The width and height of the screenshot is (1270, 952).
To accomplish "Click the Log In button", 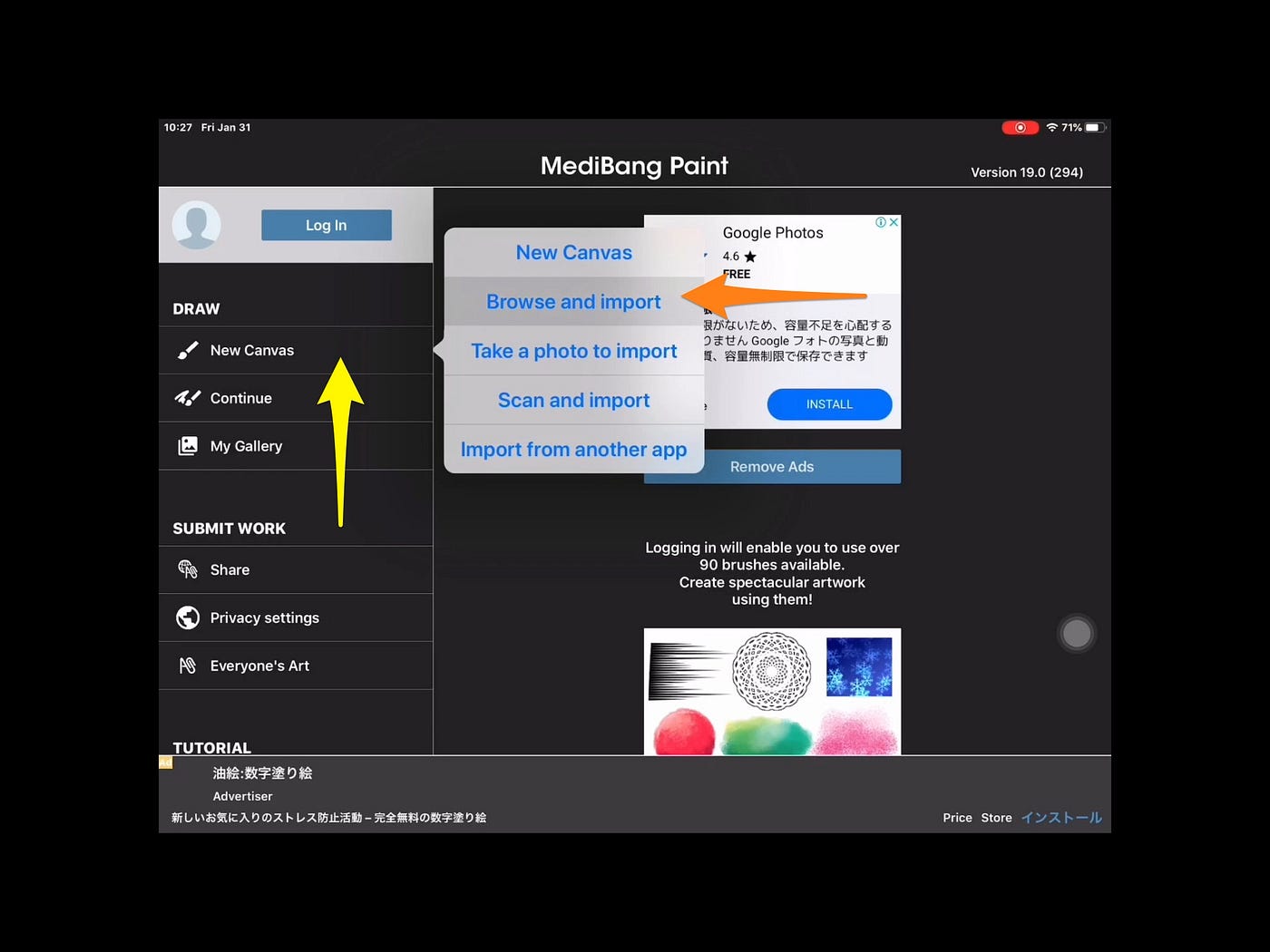I will [x=327, y=225].
